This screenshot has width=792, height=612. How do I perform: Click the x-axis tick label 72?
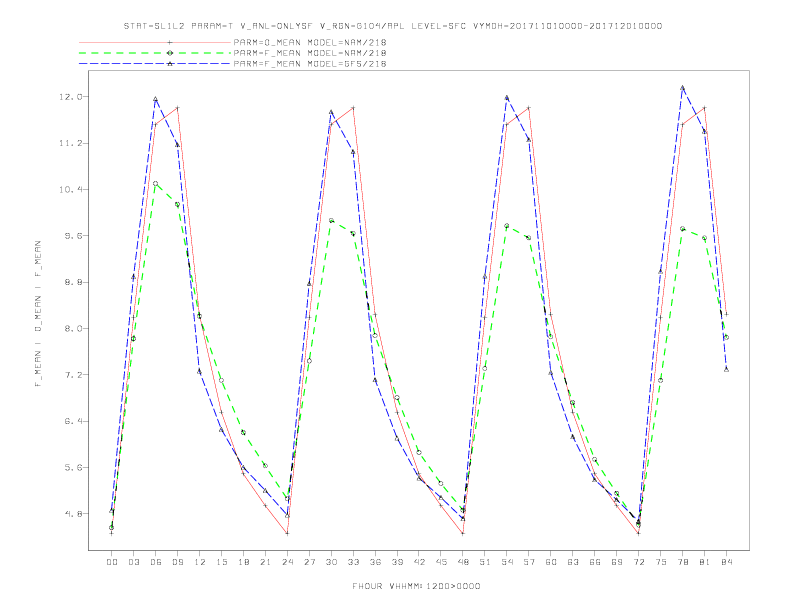coord(639,562)
